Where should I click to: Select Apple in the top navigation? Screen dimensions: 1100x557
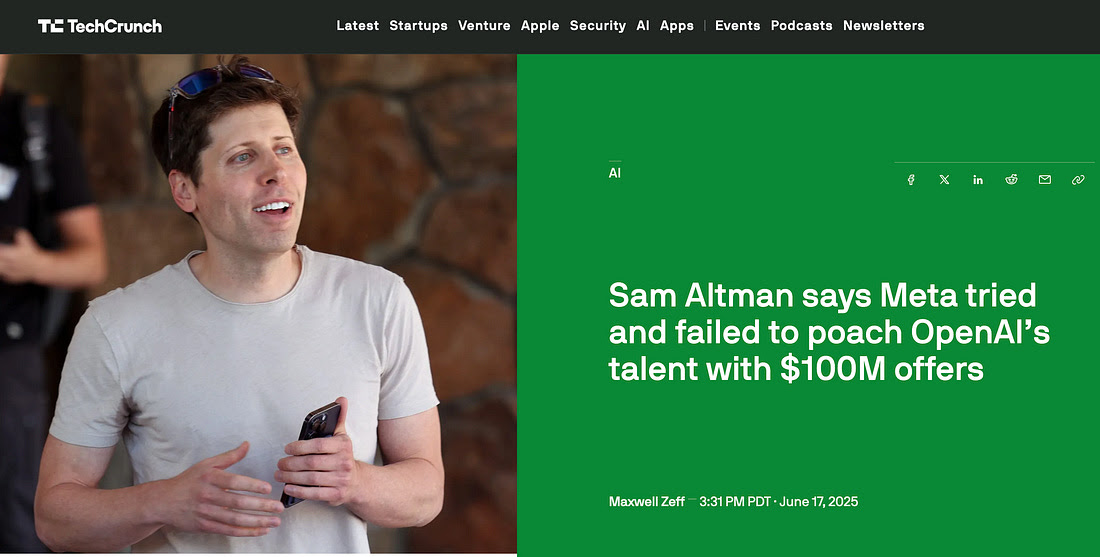click(540, 26)
